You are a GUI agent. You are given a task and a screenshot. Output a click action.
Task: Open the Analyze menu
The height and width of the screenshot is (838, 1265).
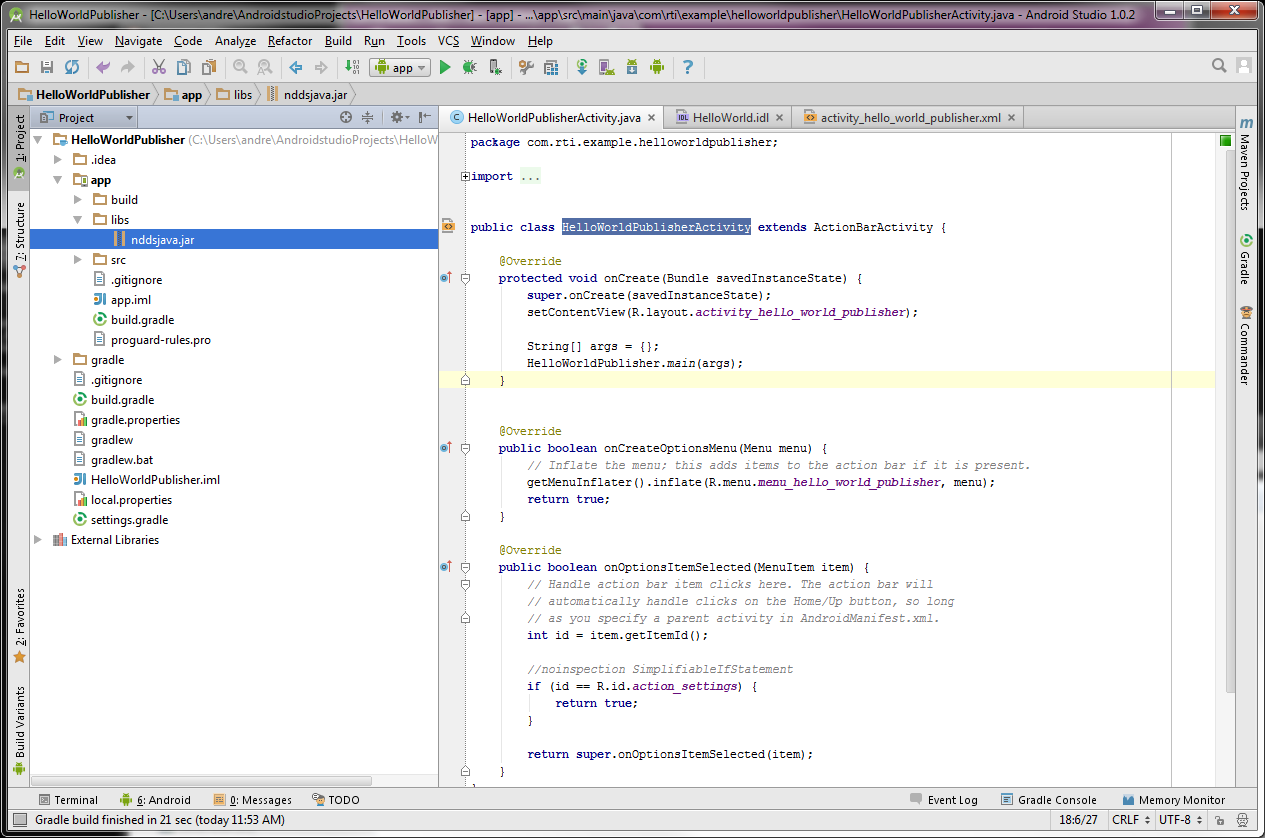click(x=236, y=41)
